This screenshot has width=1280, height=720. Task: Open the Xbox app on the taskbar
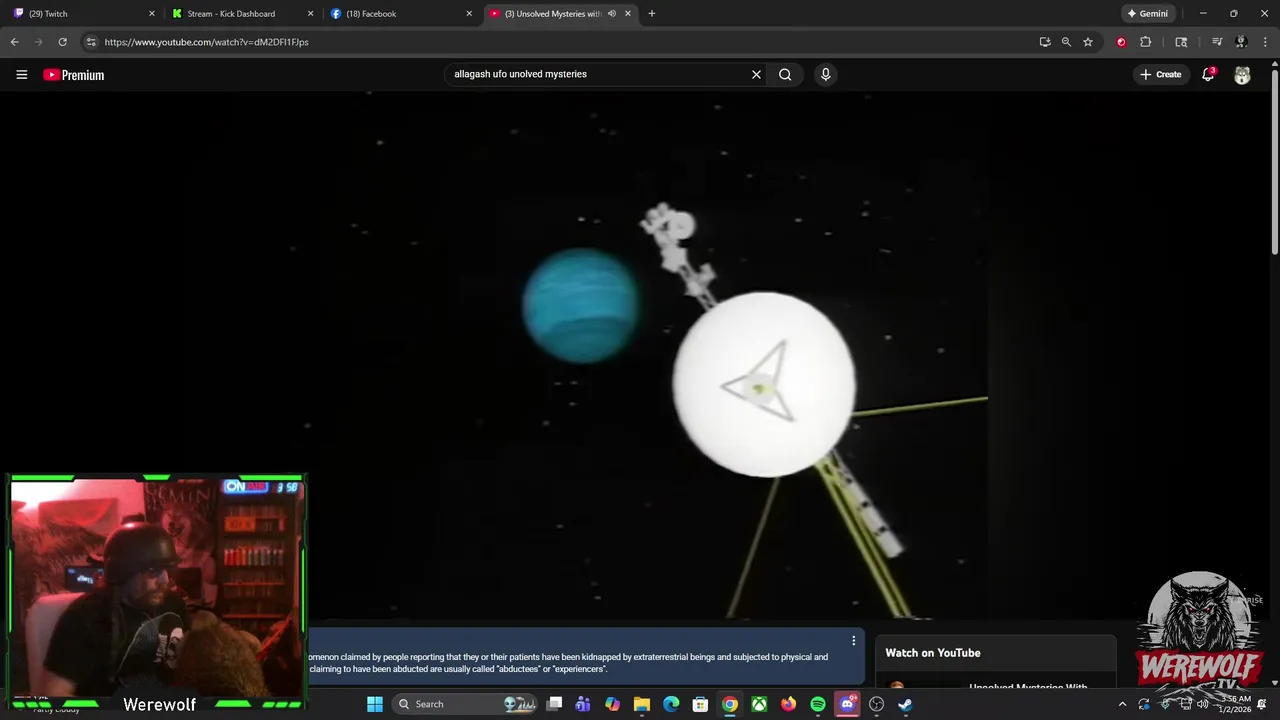pos(759,704)
